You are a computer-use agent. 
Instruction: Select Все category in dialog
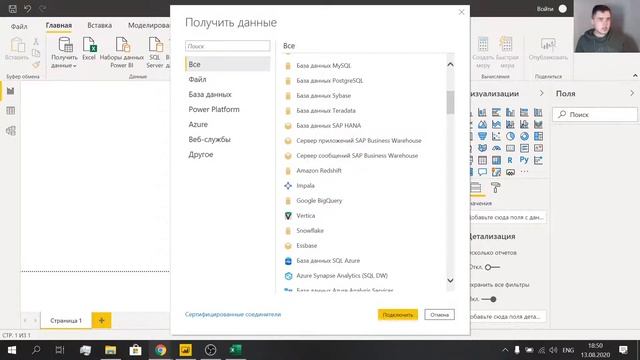tap(227, 64)
